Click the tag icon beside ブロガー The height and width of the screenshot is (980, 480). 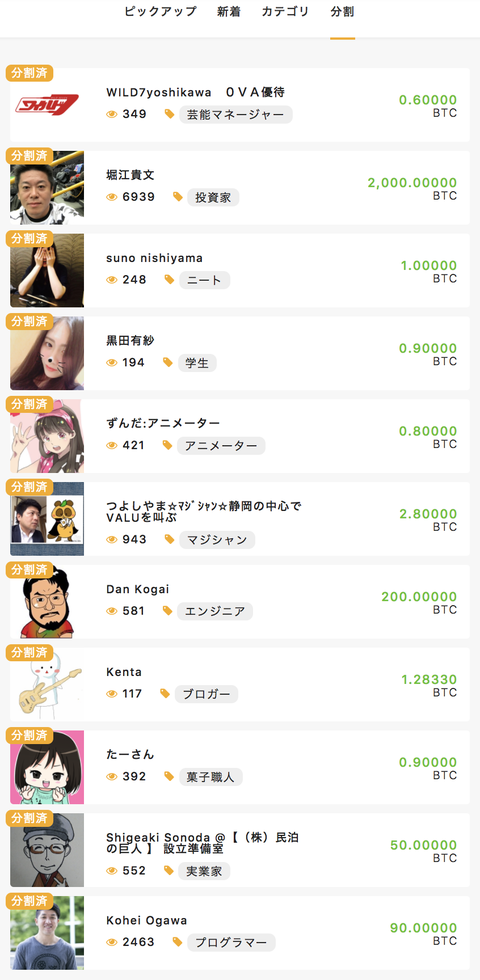point(165,694)
